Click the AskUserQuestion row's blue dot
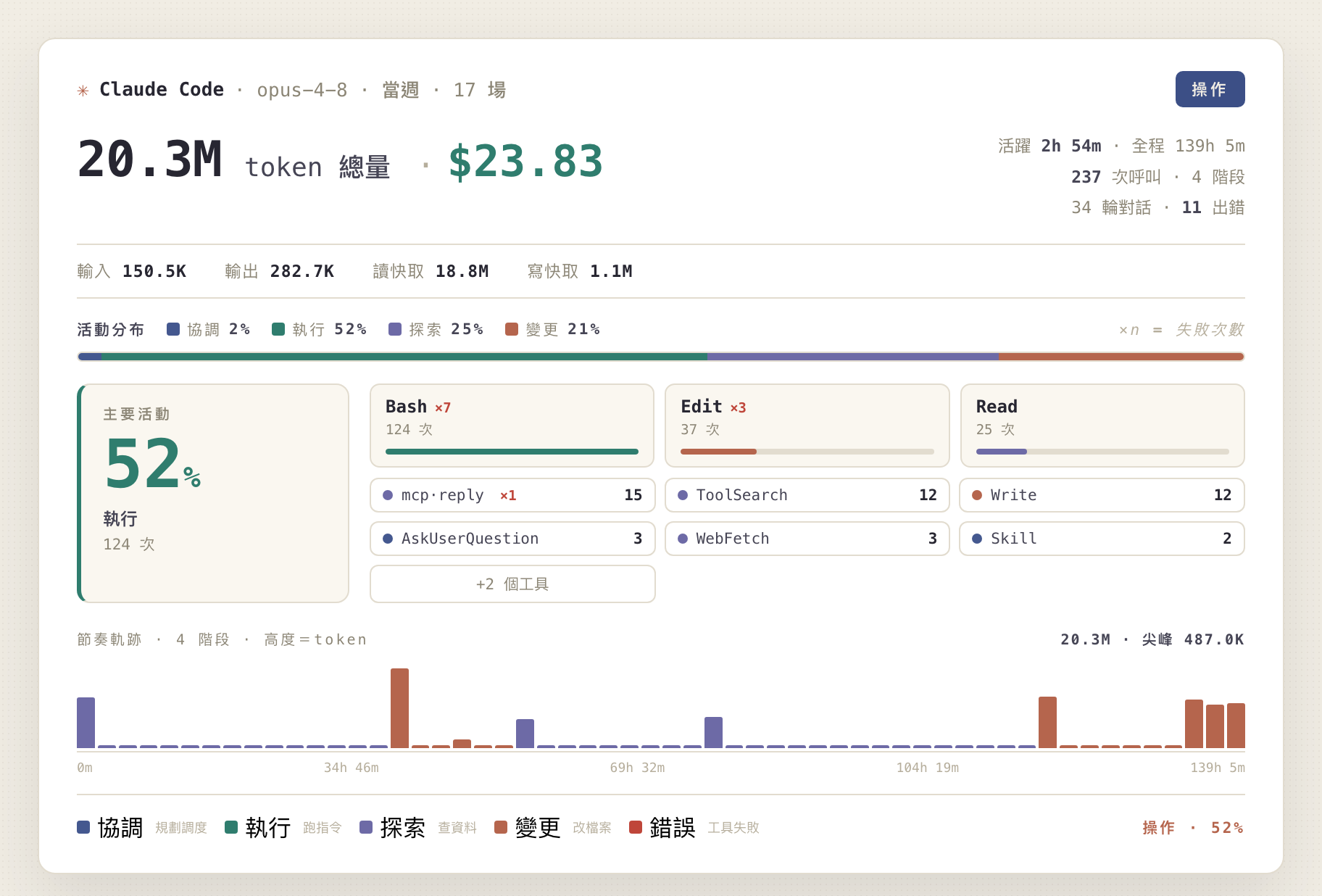 pos(388,539)
